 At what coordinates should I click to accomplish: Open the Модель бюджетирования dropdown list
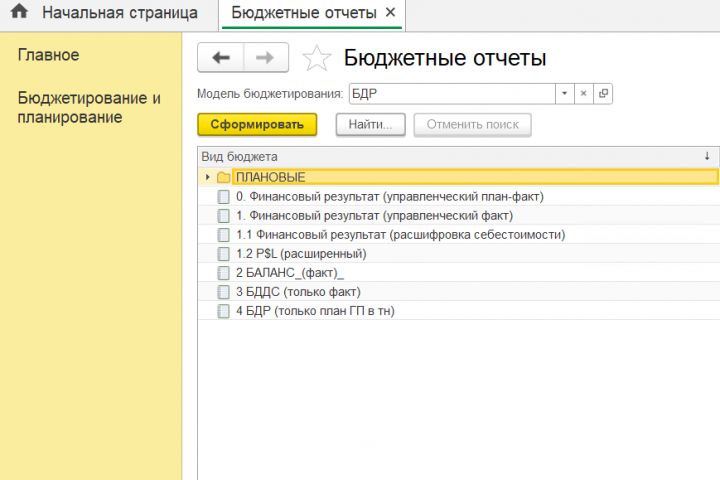[x=565, y=94]
